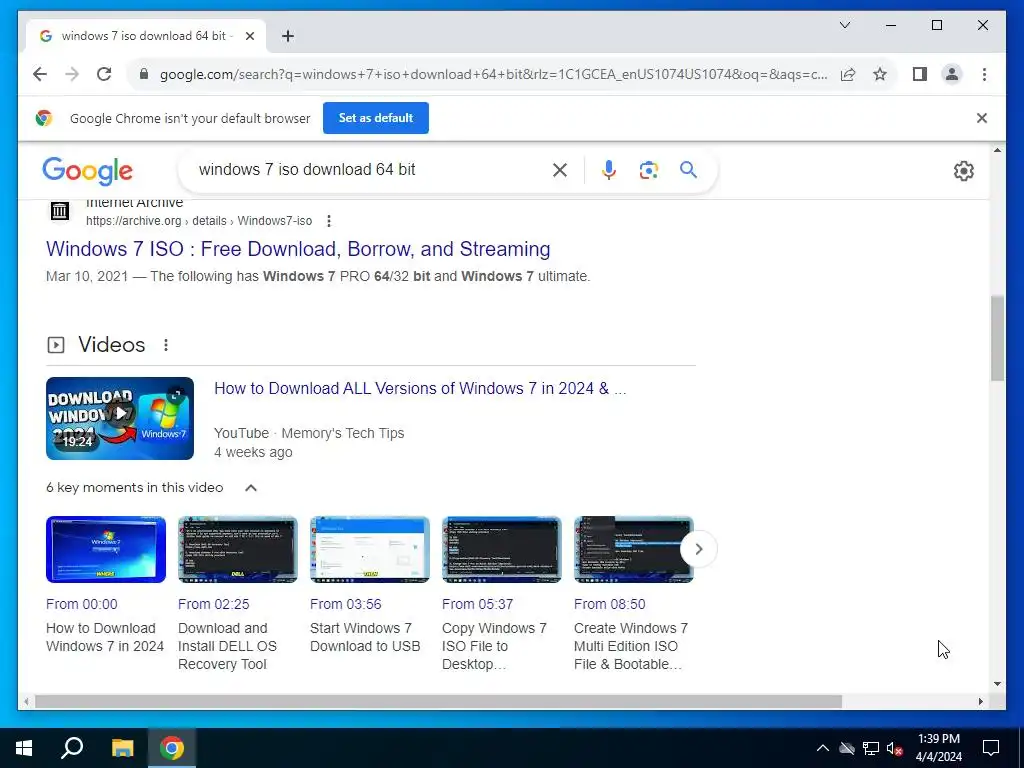This screenshot has width=1024, height=768.
Task: Click the archive.org breadcrumb URL text
Action: pos(199,221)
